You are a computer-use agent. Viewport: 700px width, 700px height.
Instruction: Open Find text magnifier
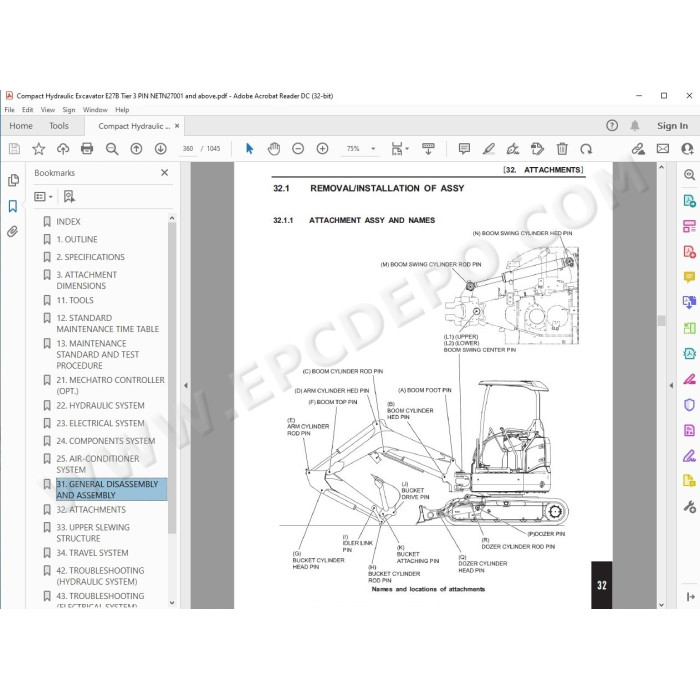112,149
